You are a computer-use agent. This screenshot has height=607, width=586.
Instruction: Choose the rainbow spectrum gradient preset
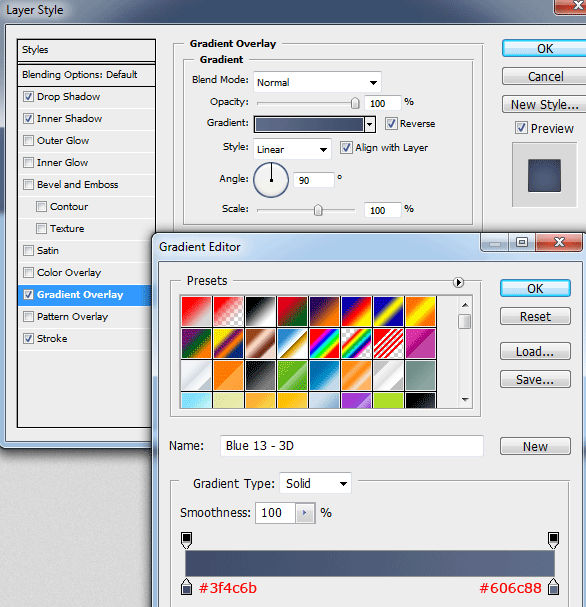point(324,343)
